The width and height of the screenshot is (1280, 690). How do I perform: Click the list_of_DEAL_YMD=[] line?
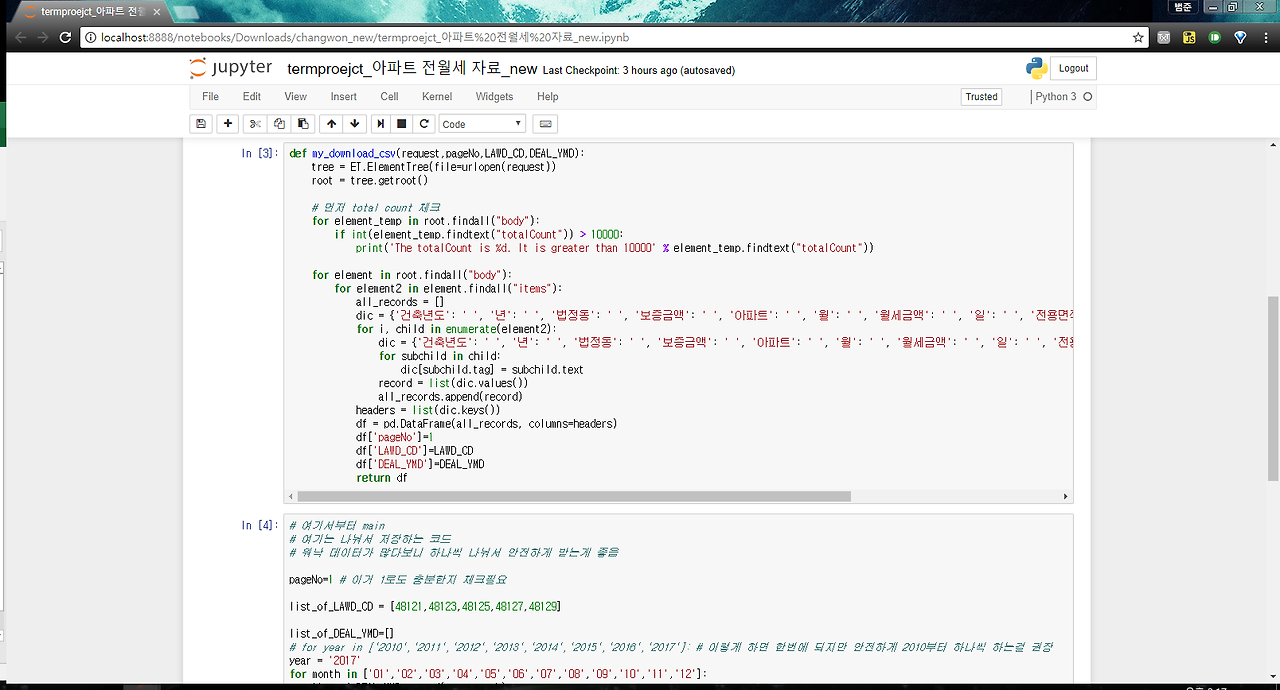tap(342, 633)
